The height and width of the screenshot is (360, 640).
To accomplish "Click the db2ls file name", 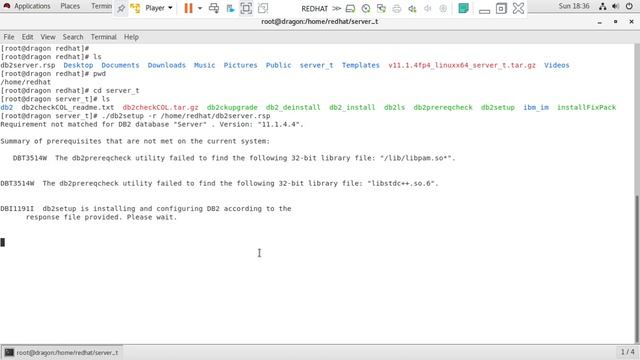I will (x=394, y=108).
